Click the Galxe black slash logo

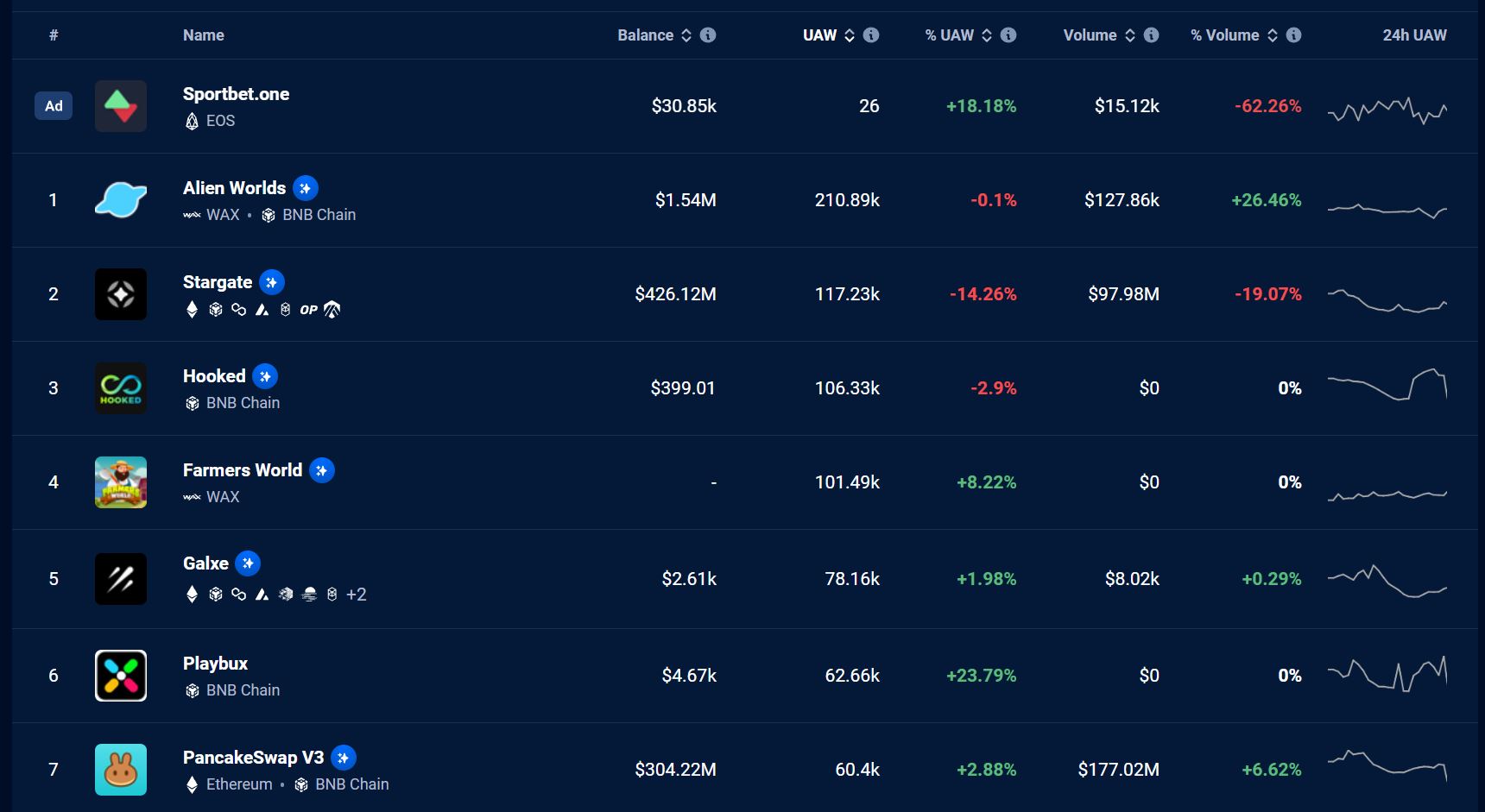(120, 579)
